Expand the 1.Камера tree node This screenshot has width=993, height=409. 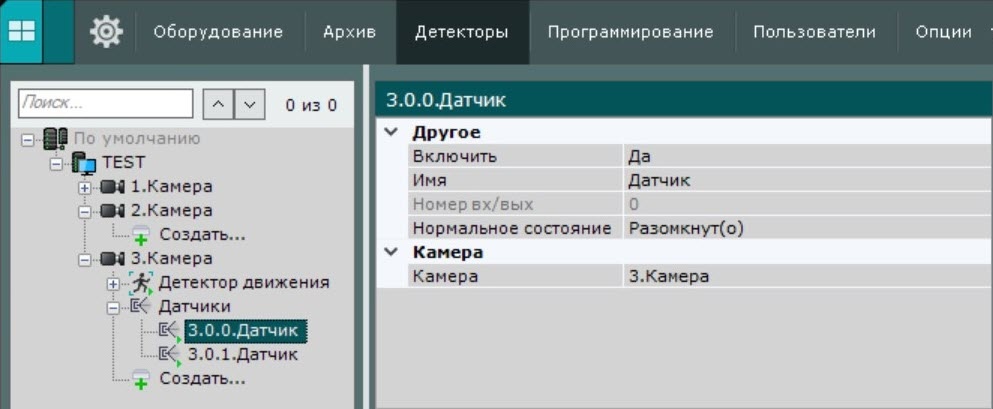tap(85, 187)
